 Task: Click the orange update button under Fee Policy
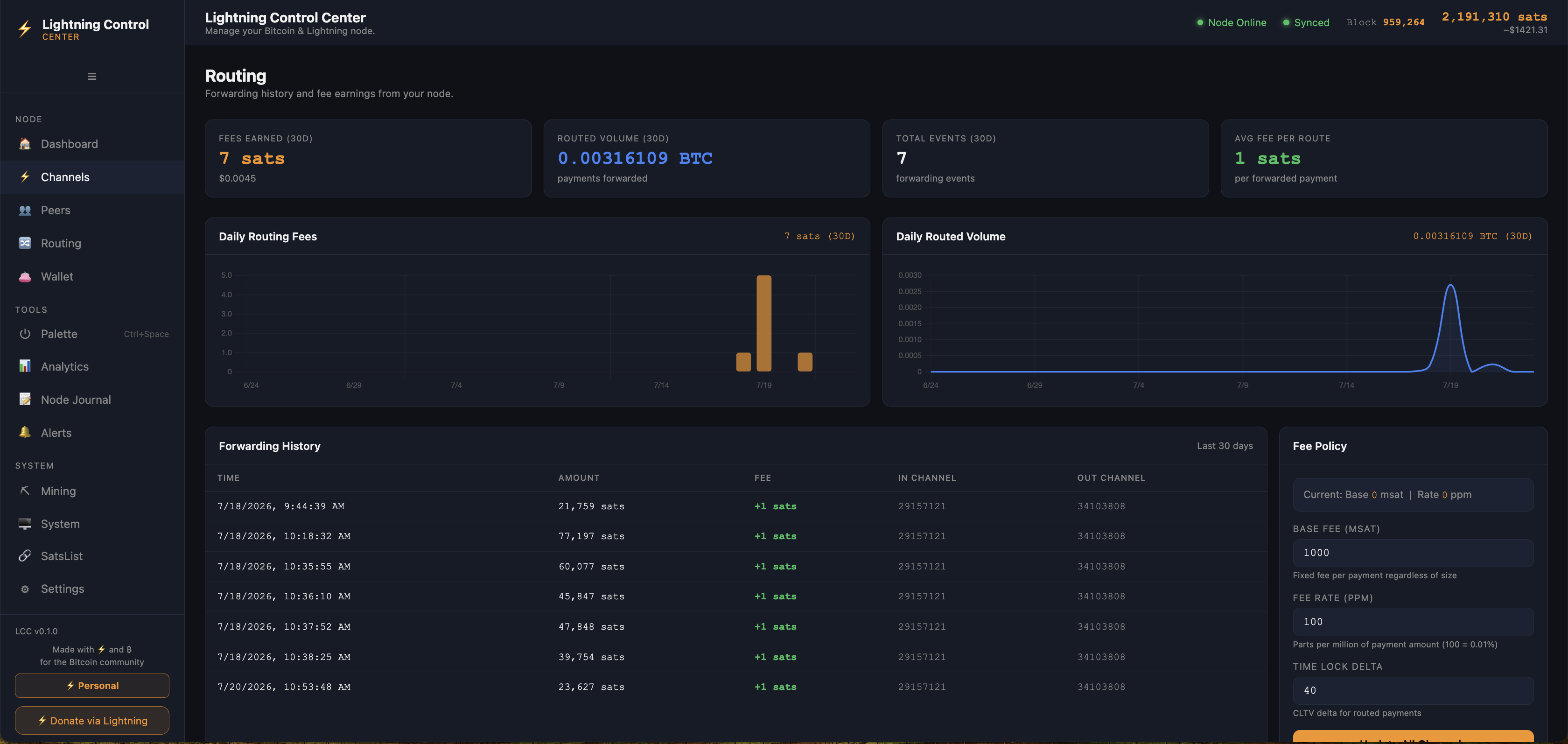coord(1413,737)
